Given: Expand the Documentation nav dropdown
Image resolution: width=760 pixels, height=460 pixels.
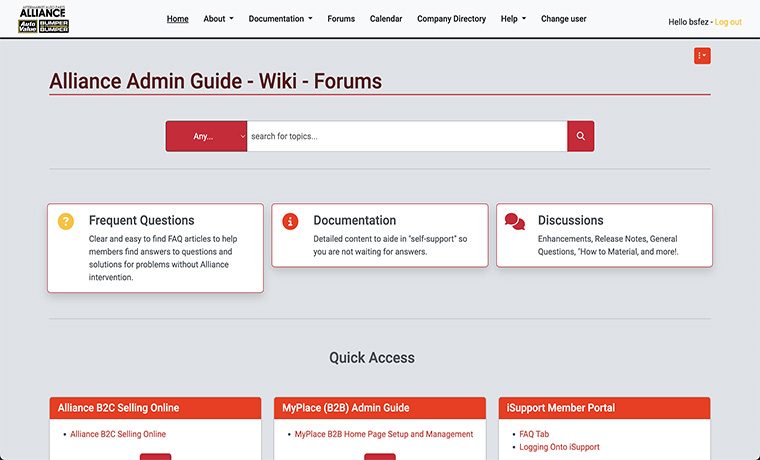Looking at the screenshot, I should [x=280, y=19].
